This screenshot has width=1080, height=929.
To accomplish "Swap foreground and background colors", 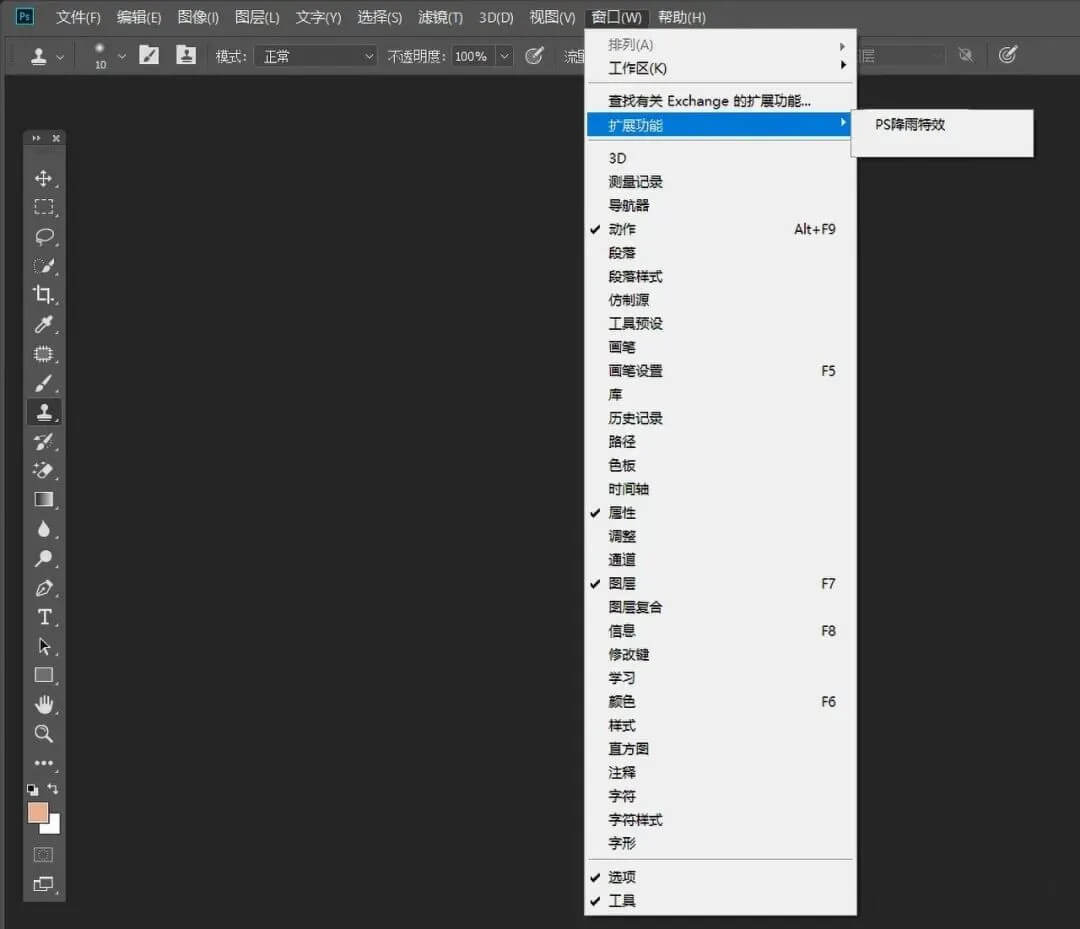I will (x=53, y=789).
